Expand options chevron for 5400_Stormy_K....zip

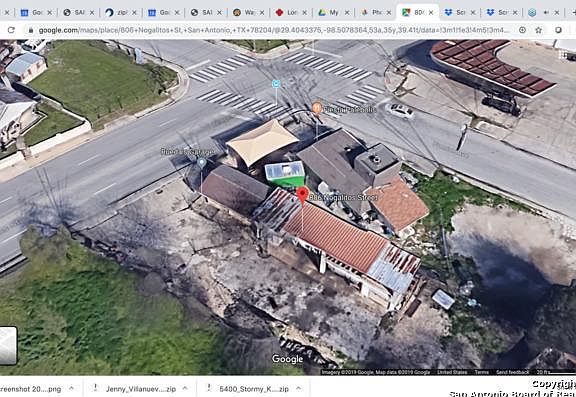click(299, 388)
